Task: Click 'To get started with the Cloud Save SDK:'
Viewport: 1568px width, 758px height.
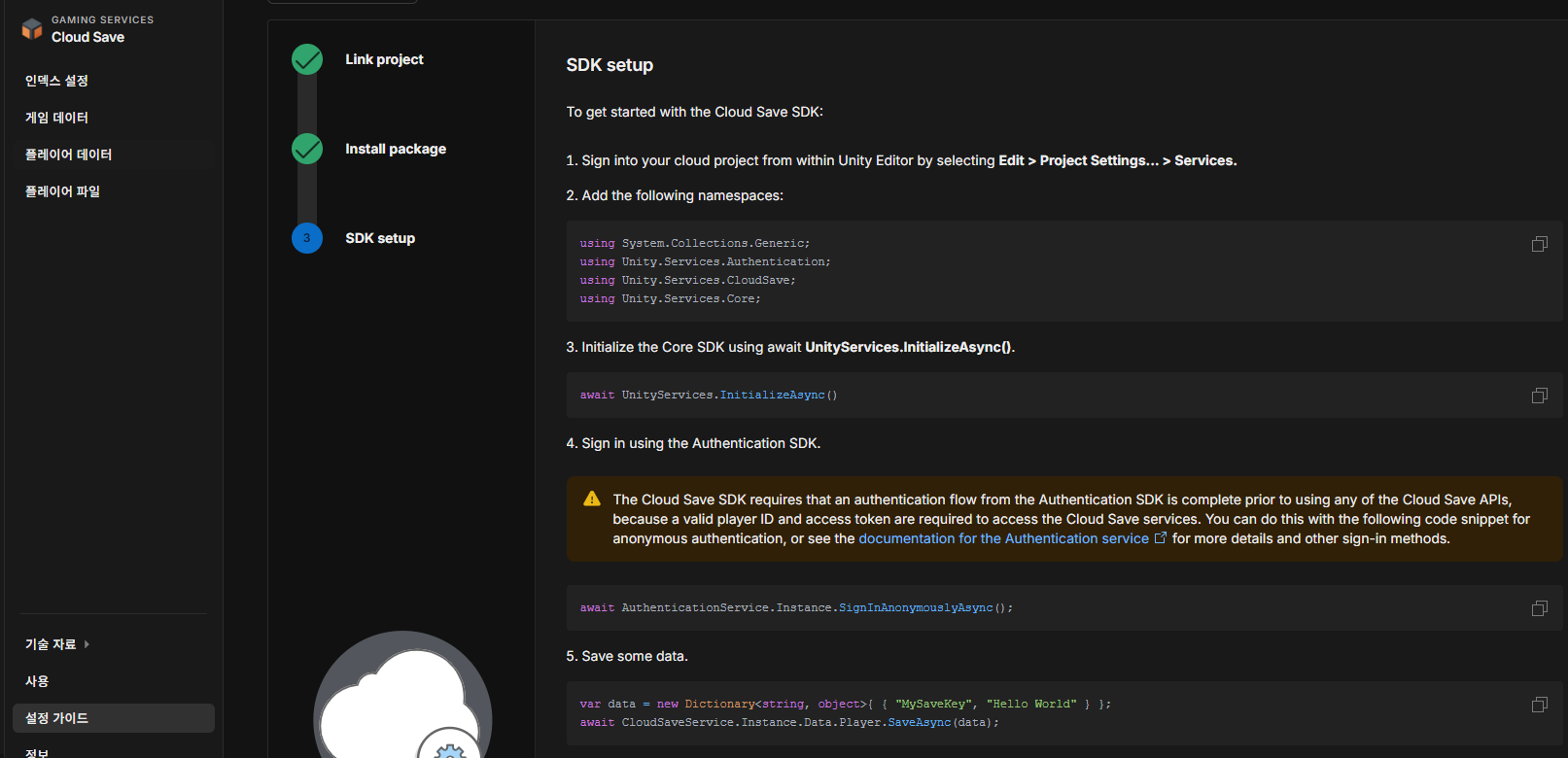Action: (x=695, y=112)
